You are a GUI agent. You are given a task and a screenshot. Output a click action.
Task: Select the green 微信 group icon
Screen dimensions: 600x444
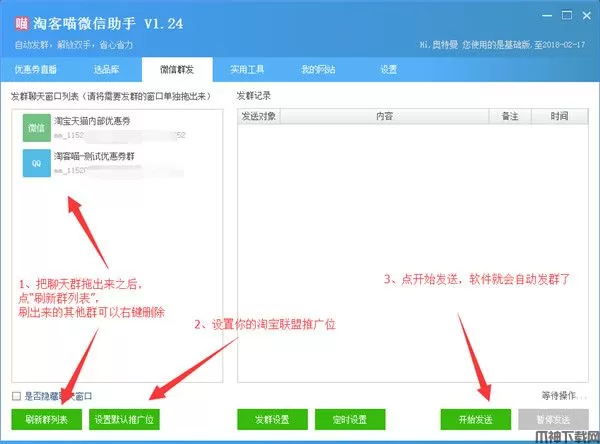click(x=36, y=128)
